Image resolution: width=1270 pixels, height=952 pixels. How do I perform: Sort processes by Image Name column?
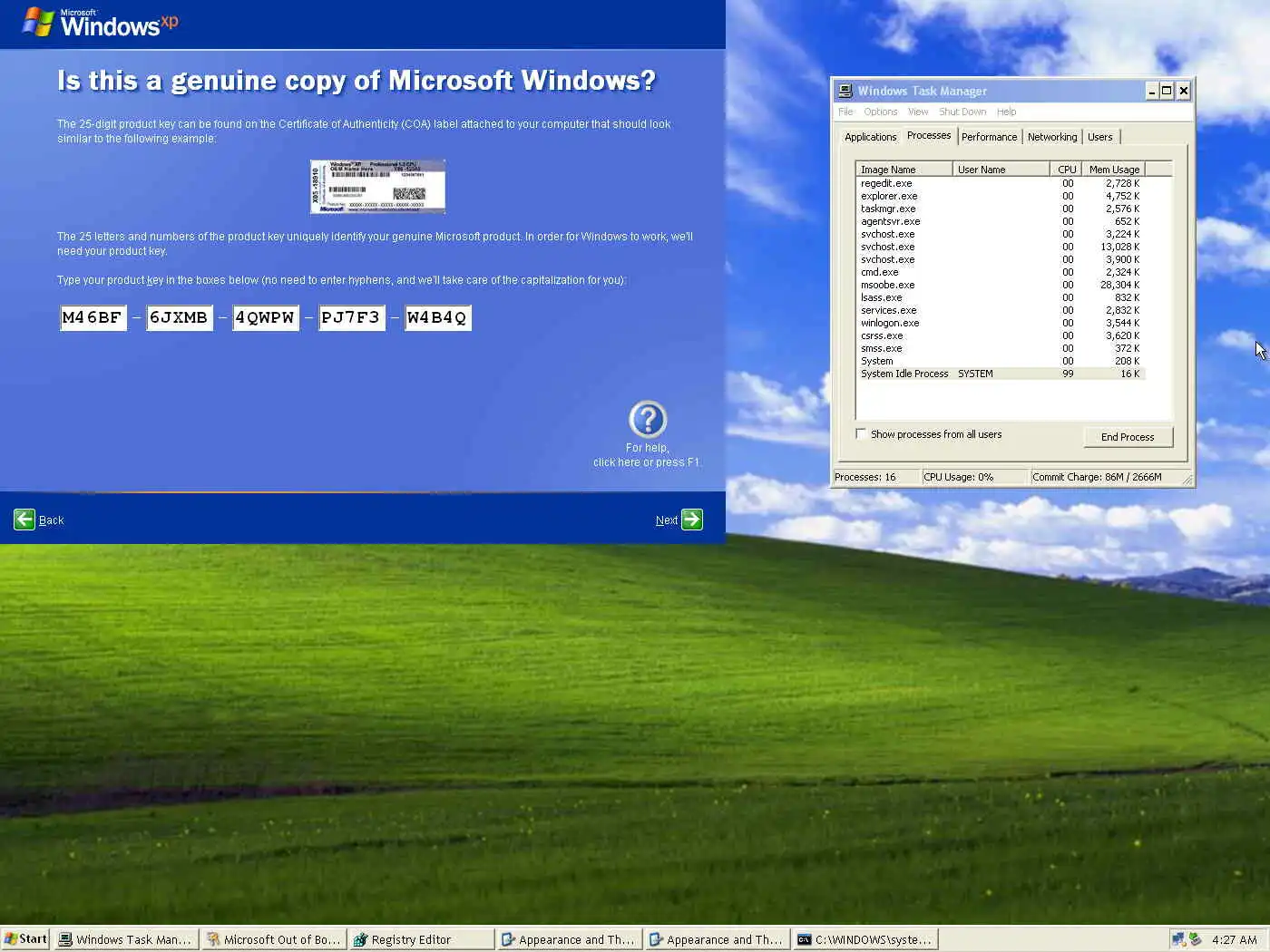click(x=904, y=170)
